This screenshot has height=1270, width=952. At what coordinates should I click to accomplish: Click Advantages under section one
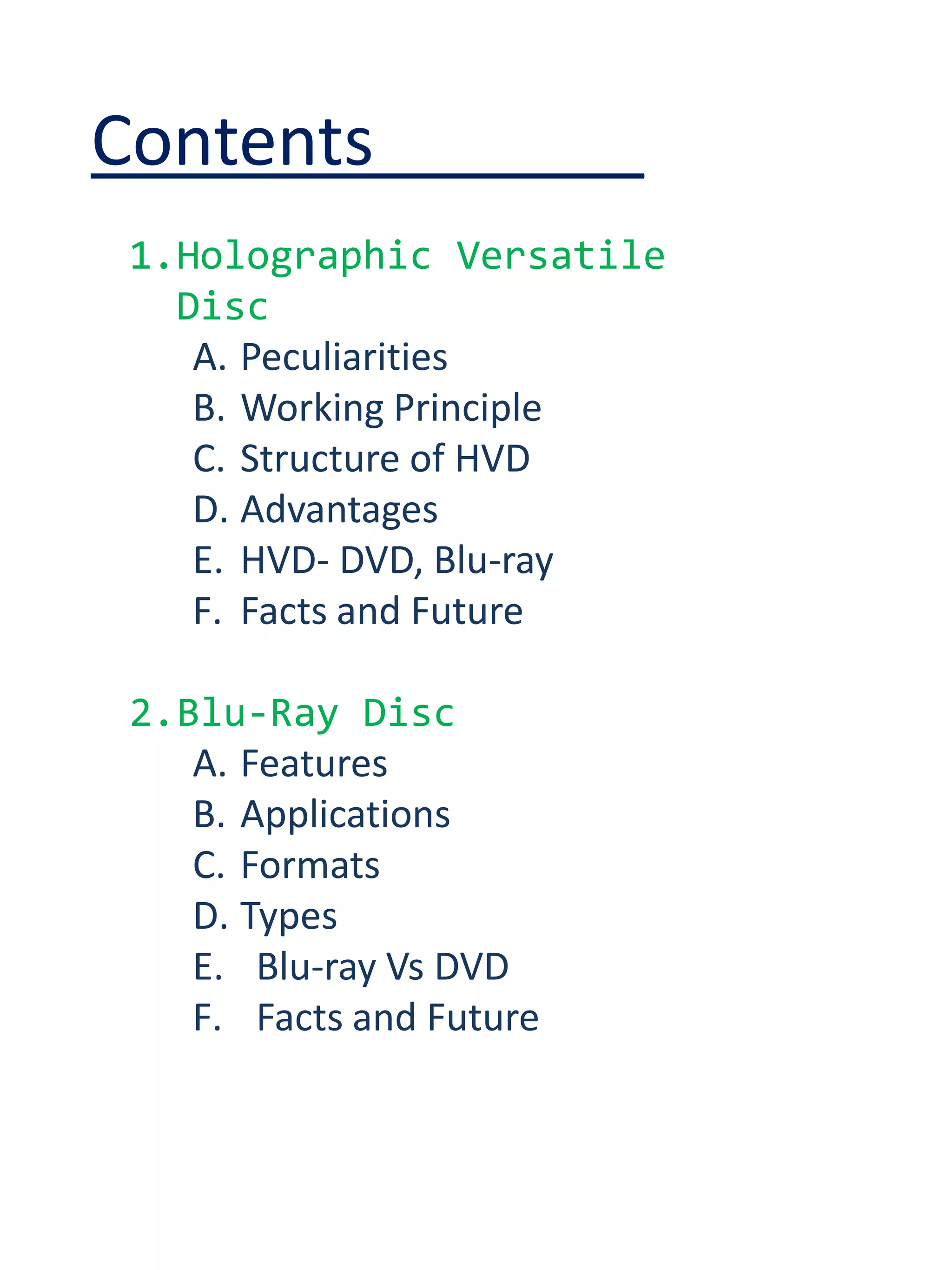338,510
